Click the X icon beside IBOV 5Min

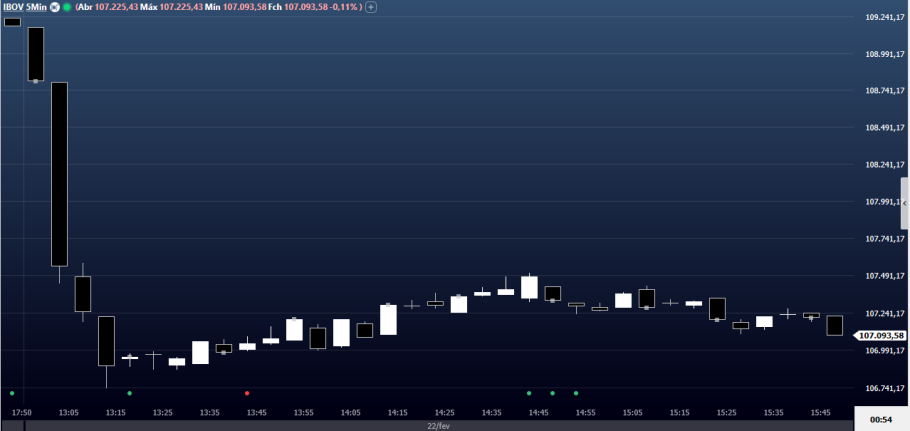pos(55,7)
